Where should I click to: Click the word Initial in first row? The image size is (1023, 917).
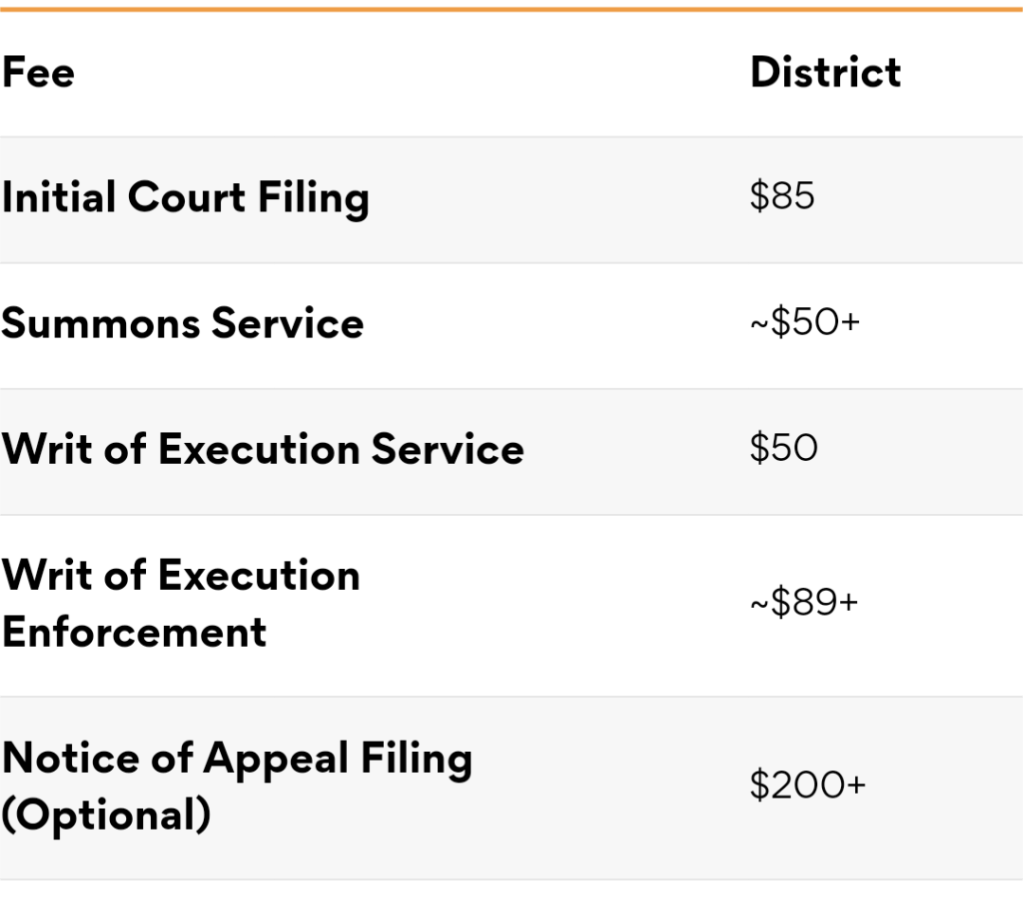59,196
